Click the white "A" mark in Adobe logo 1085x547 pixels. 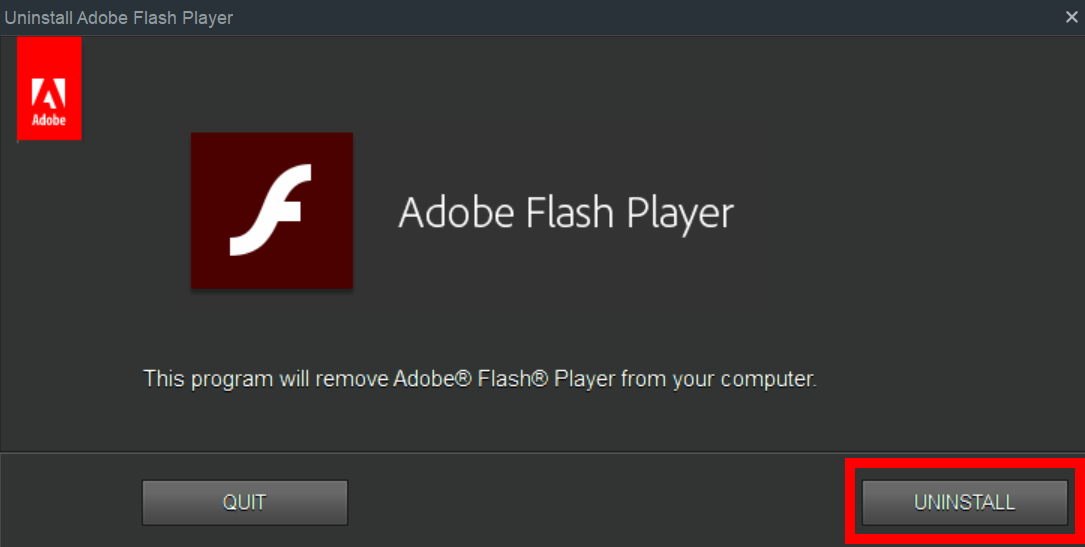coord(49,93)
